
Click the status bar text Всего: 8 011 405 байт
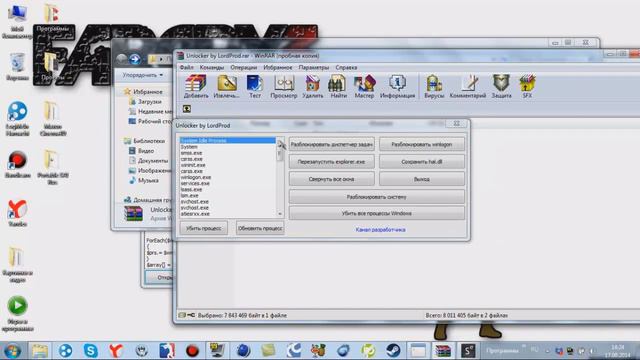467,316
